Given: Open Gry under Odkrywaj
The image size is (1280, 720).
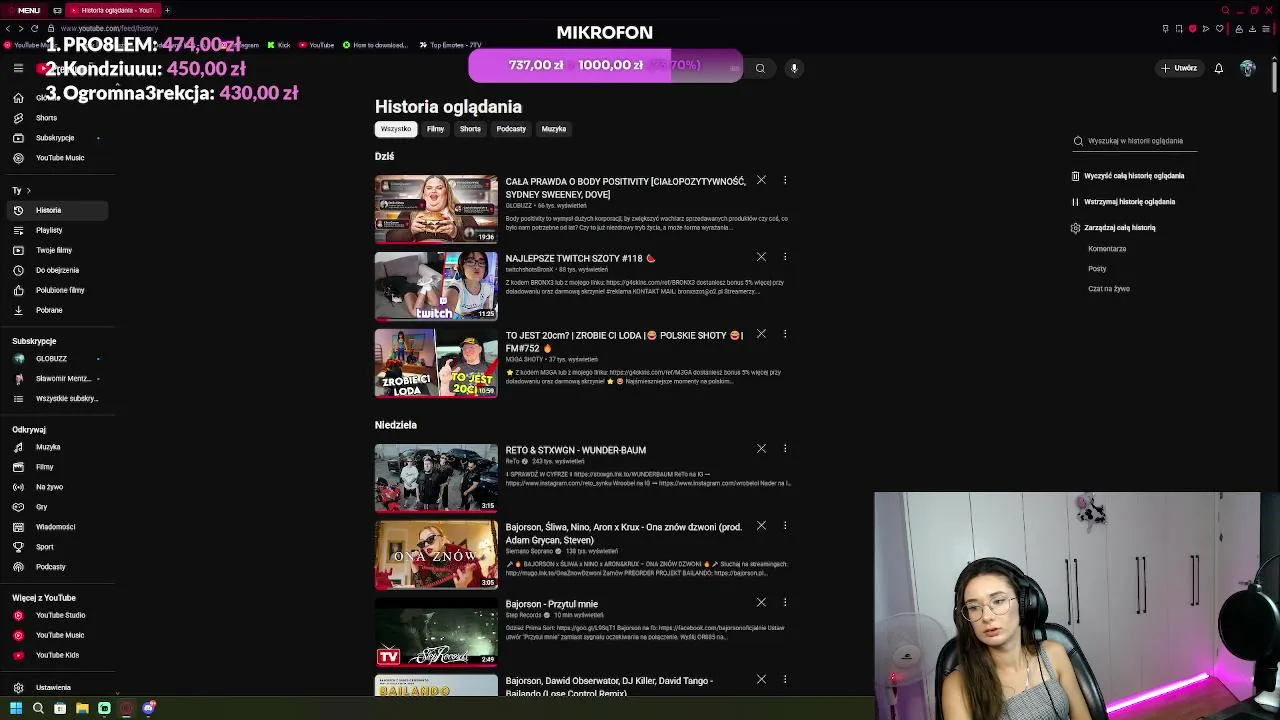Looking at the screenshot, I should 42,507.
